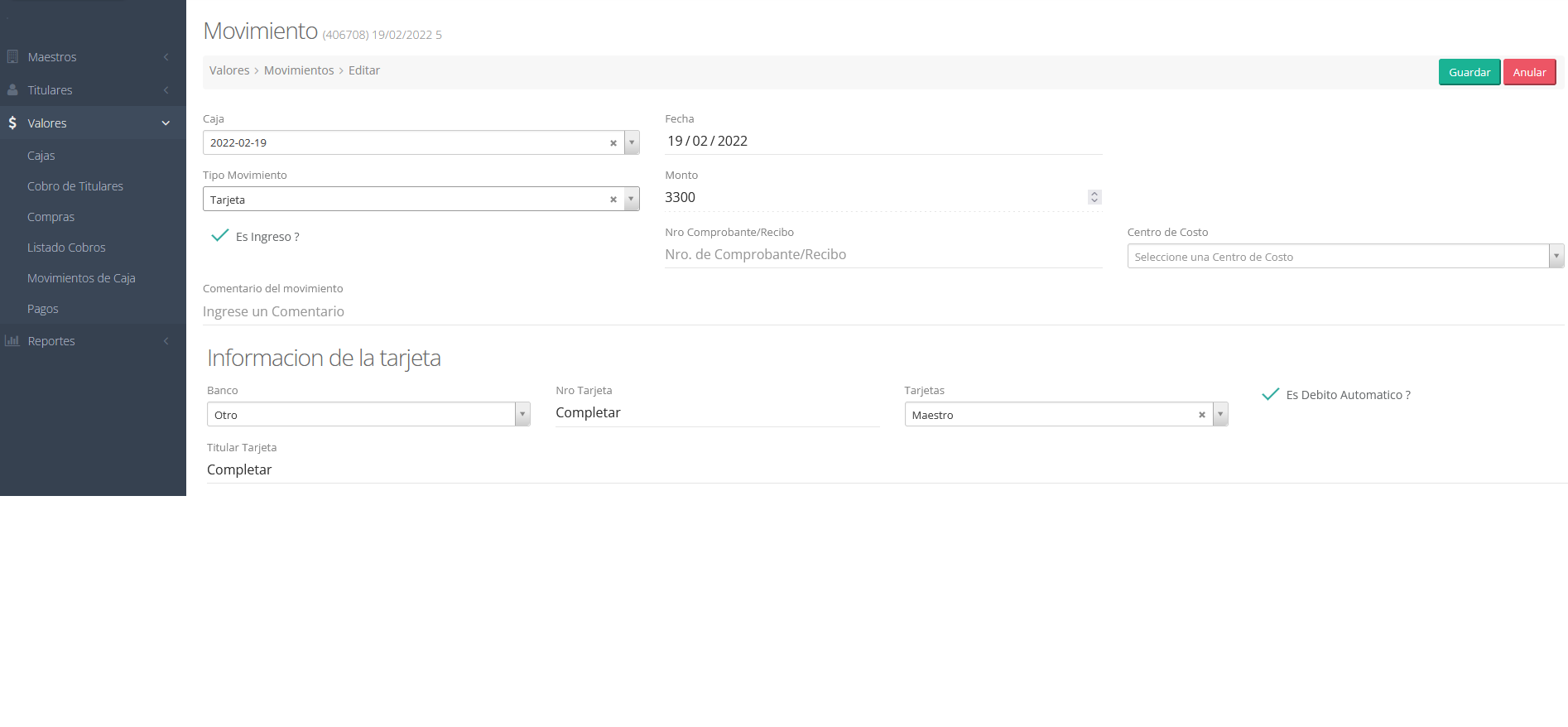The height and width of the screenshot is (727, 1568).
Task: Expand the Tarjetas dropdown arrow
Action: pos(1220,414)
